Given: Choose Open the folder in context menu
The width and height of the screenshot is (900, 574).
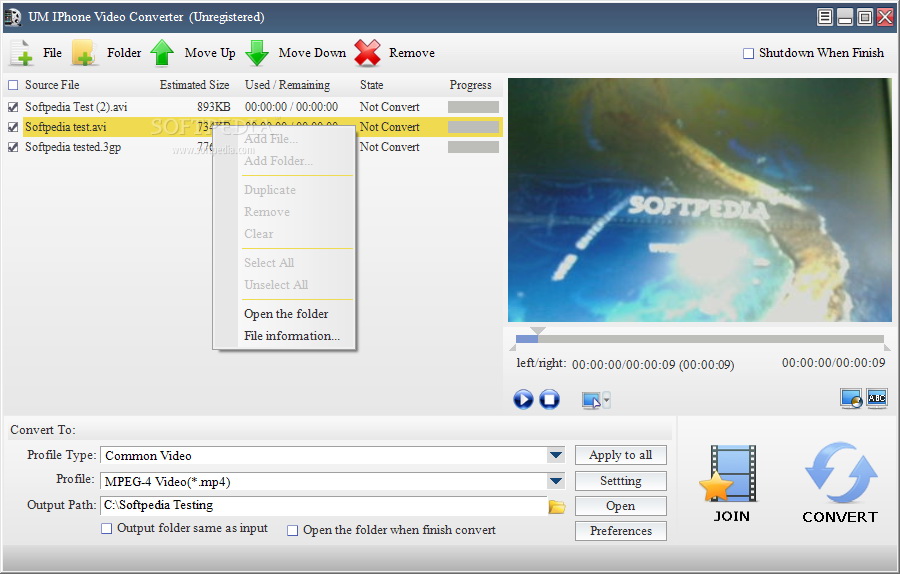Looking at the screenshot, I should point(286,314).
